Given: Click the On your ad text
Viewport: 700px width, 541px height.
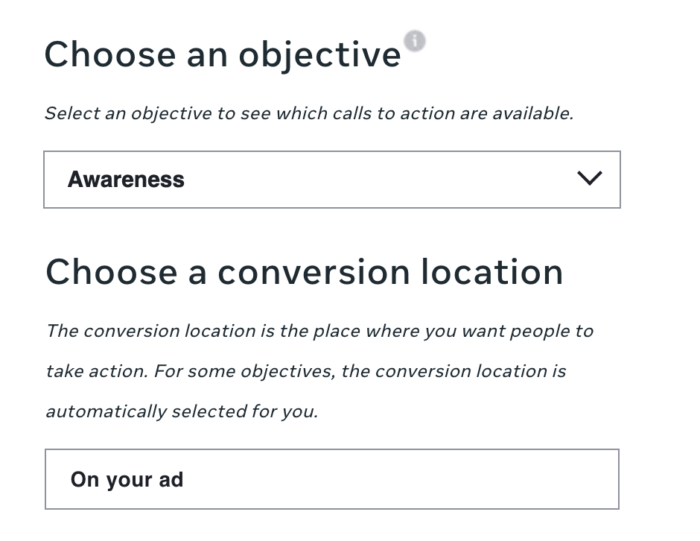Looking at the screenshot, I should point(127,480).
